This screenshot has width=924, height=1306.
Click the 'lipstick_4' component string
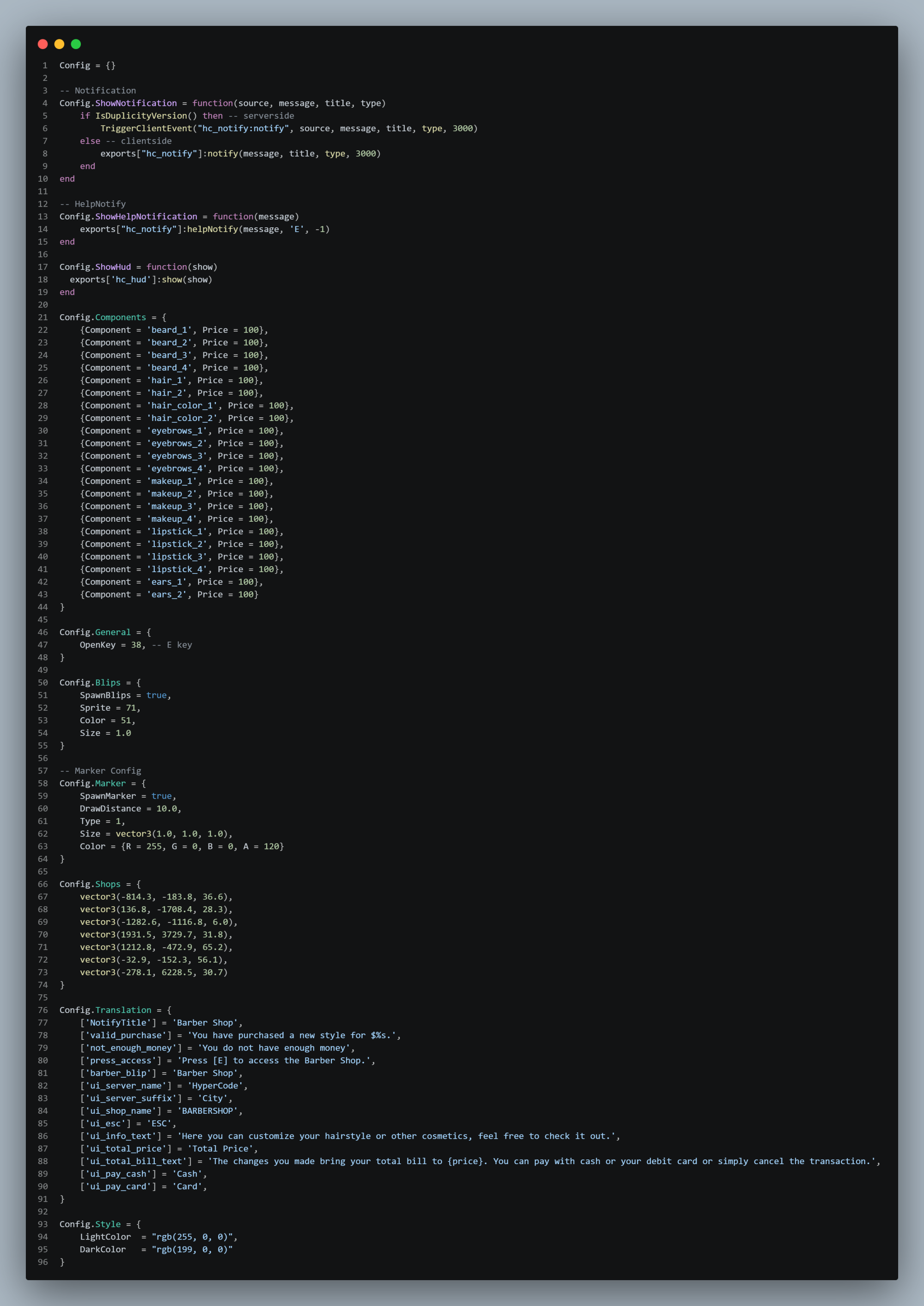pos(177,569)
